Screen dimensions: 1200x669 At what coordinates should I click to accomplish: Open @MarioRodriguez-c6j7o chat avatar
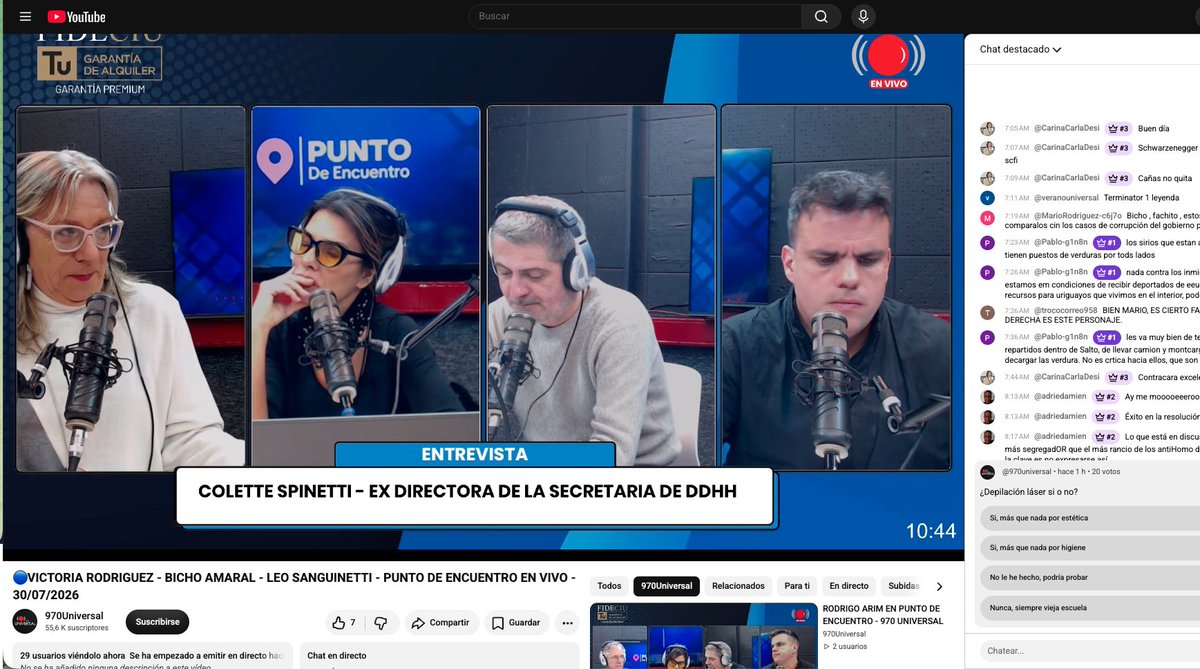pyautogui.click(x=987, y=216)
